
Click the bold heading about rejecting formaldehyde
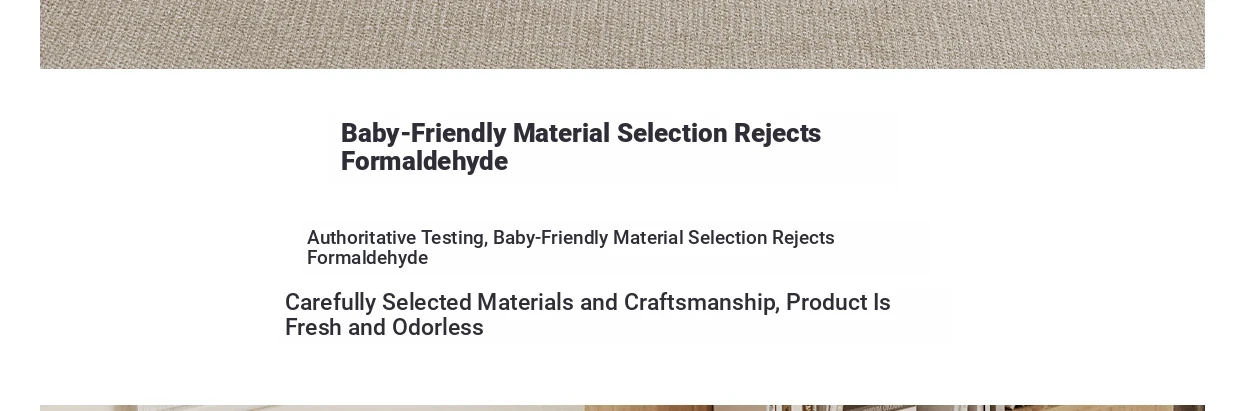point(581,147)
